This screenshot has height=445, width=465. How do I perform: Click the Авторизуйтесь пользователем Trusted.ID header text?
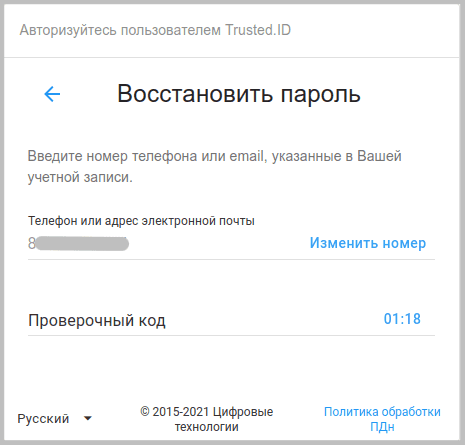pos(155,30)
